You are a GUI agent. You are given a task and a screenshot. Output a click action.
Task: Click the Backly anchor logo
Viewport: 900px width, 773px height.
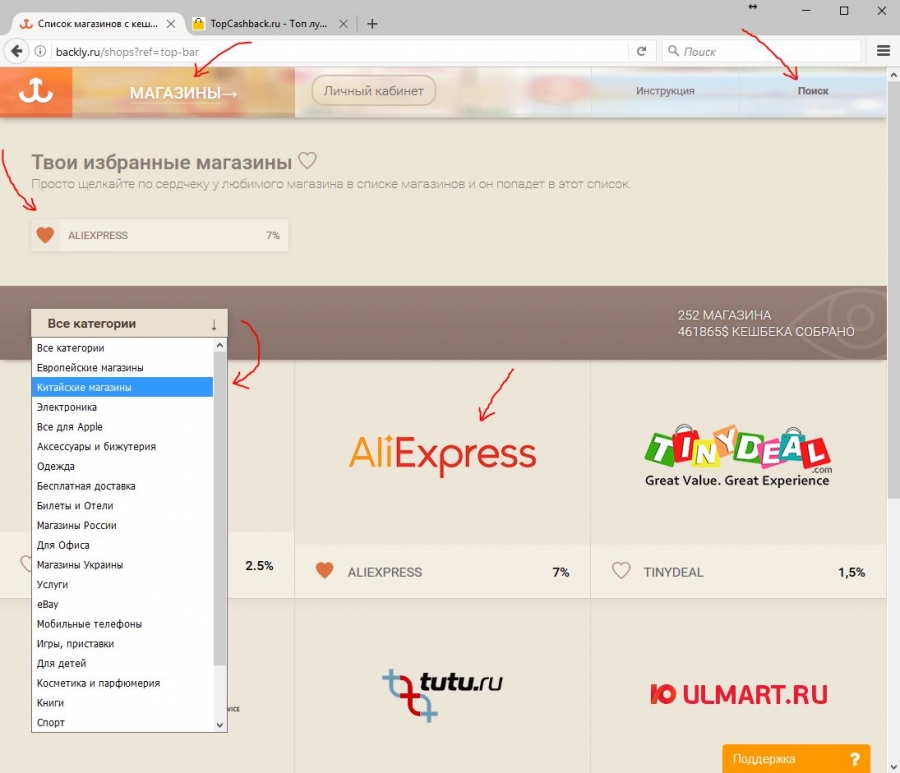click(x=36, y=91)
